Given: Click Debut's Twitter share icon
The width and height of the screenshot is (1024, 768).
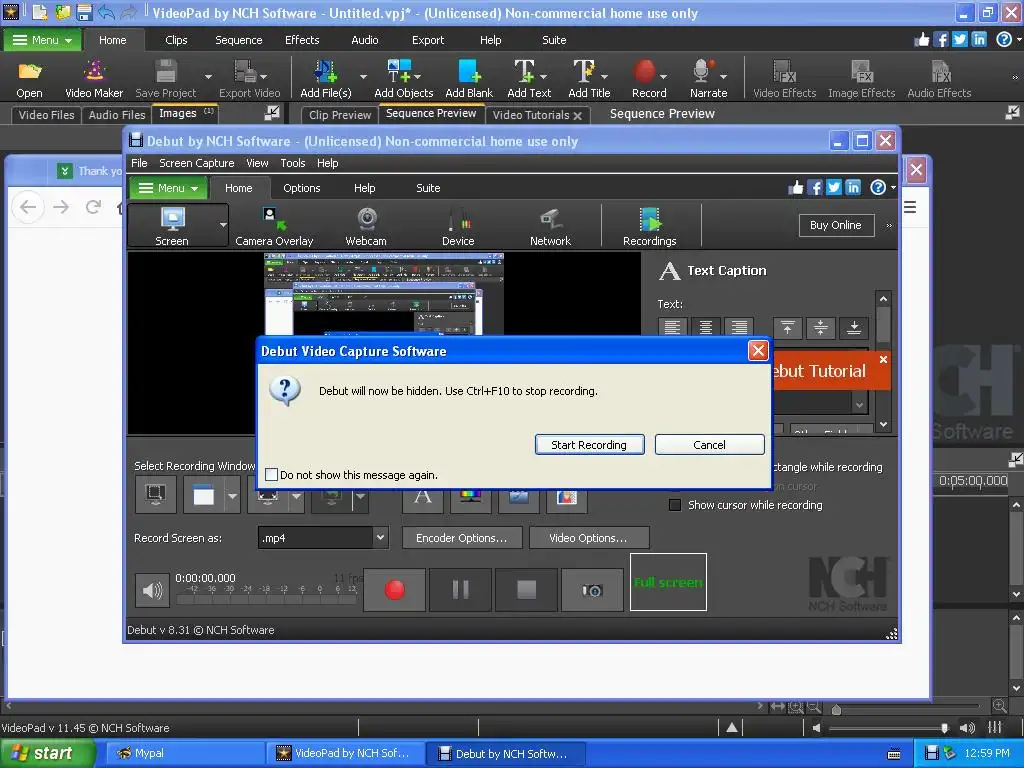Looking at the screenshot, I should [x=834, y=188].
